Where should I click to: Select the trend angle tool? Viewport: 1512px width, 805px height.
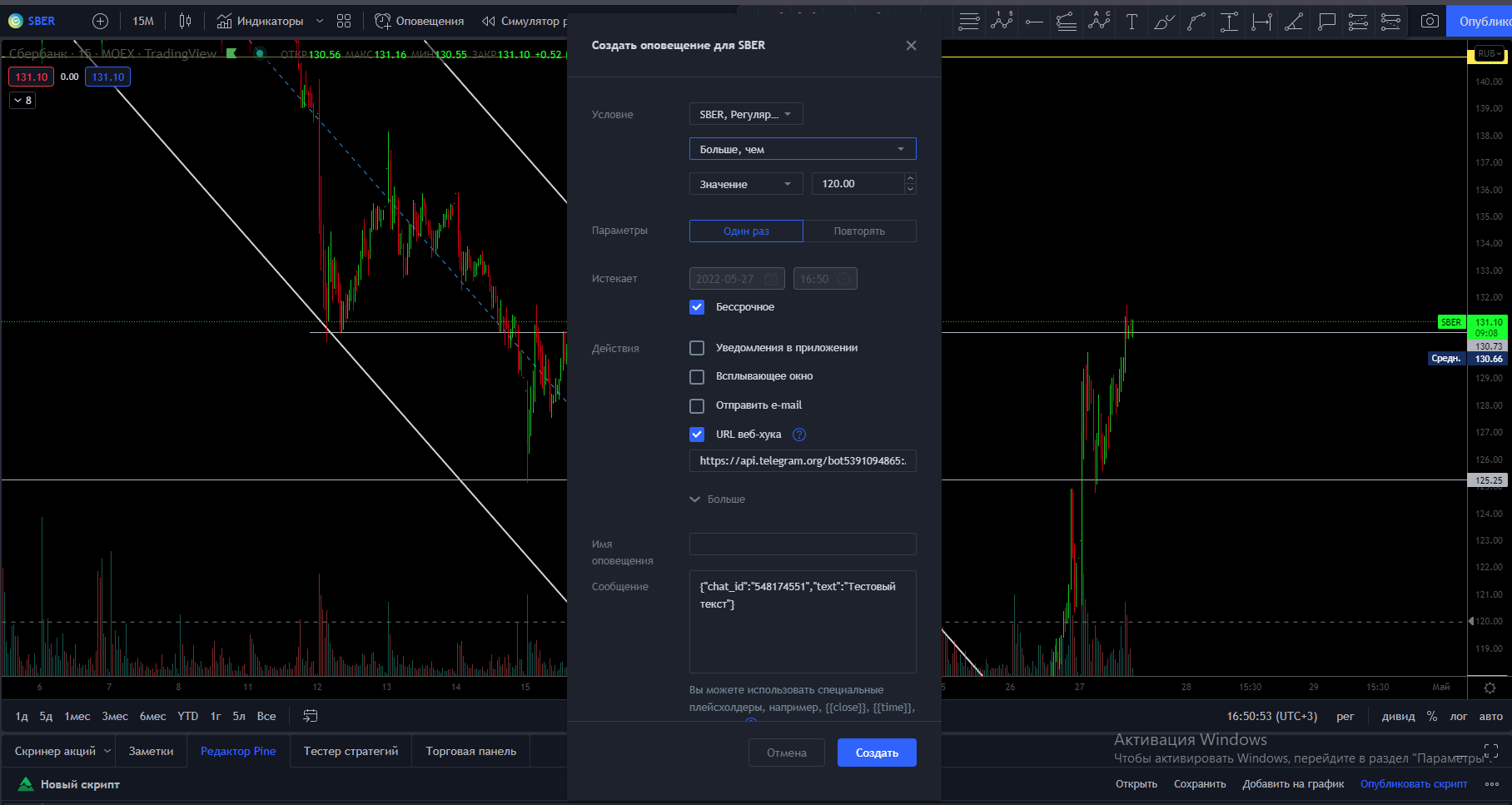[x=1294, y=22]
